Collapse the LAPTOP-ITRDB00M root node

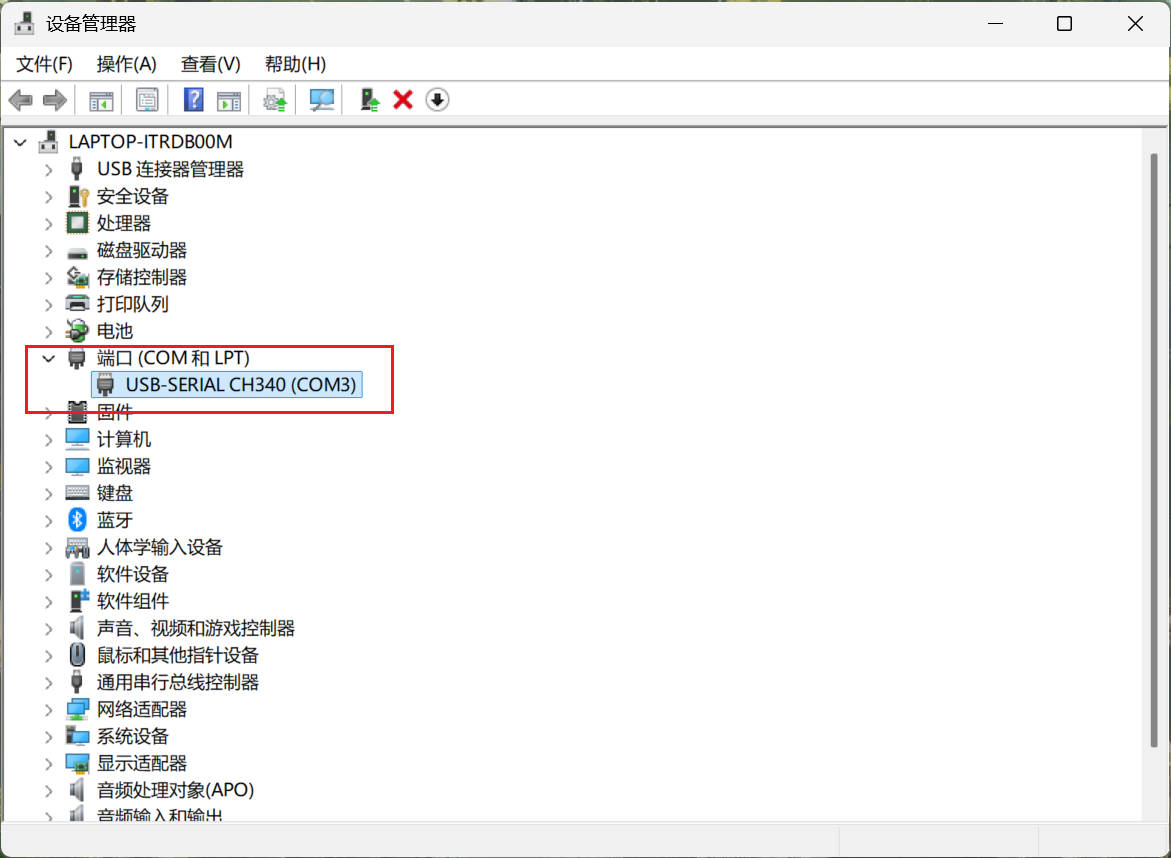point(20,142)
